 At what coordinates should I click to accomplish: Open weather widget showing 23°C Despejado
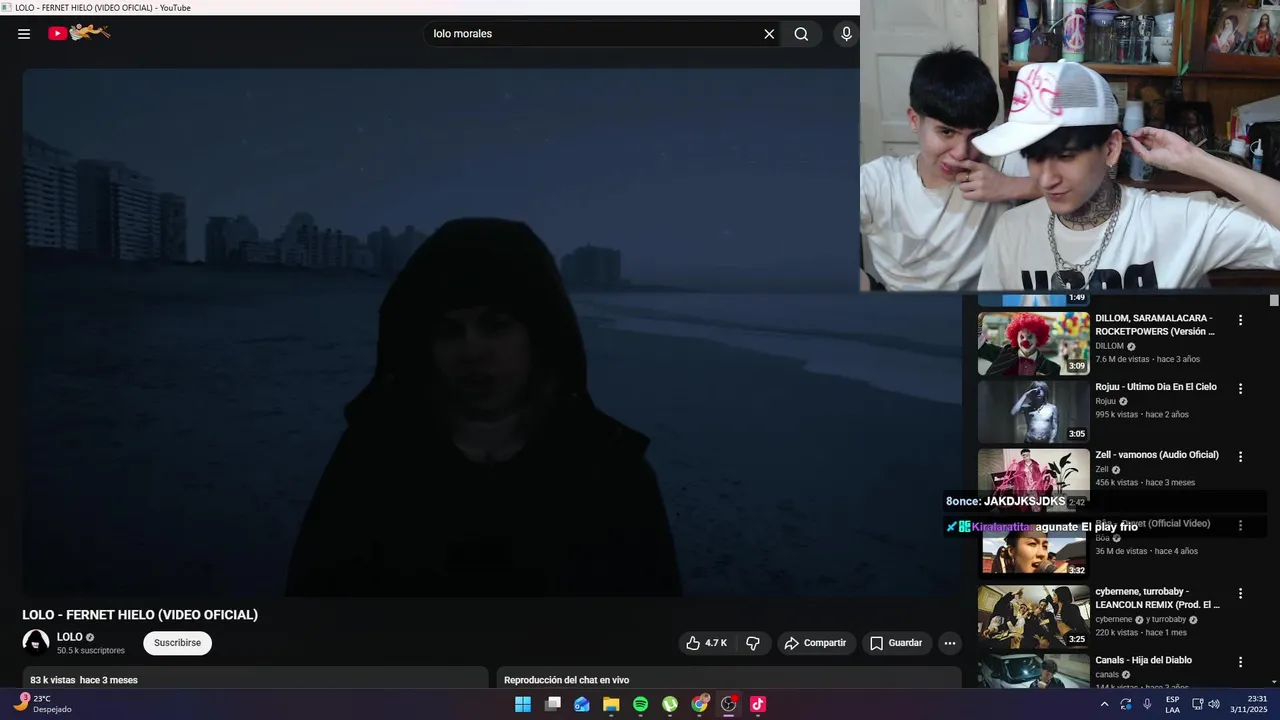point(44,704)
